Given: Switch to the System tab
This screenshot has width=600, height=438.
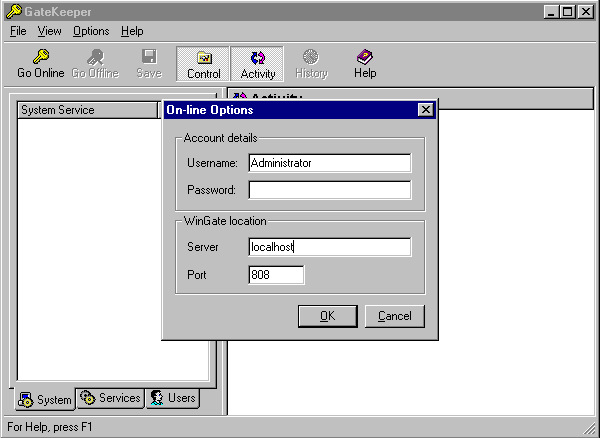Looking at the screenshot, I should pos(45,399).
